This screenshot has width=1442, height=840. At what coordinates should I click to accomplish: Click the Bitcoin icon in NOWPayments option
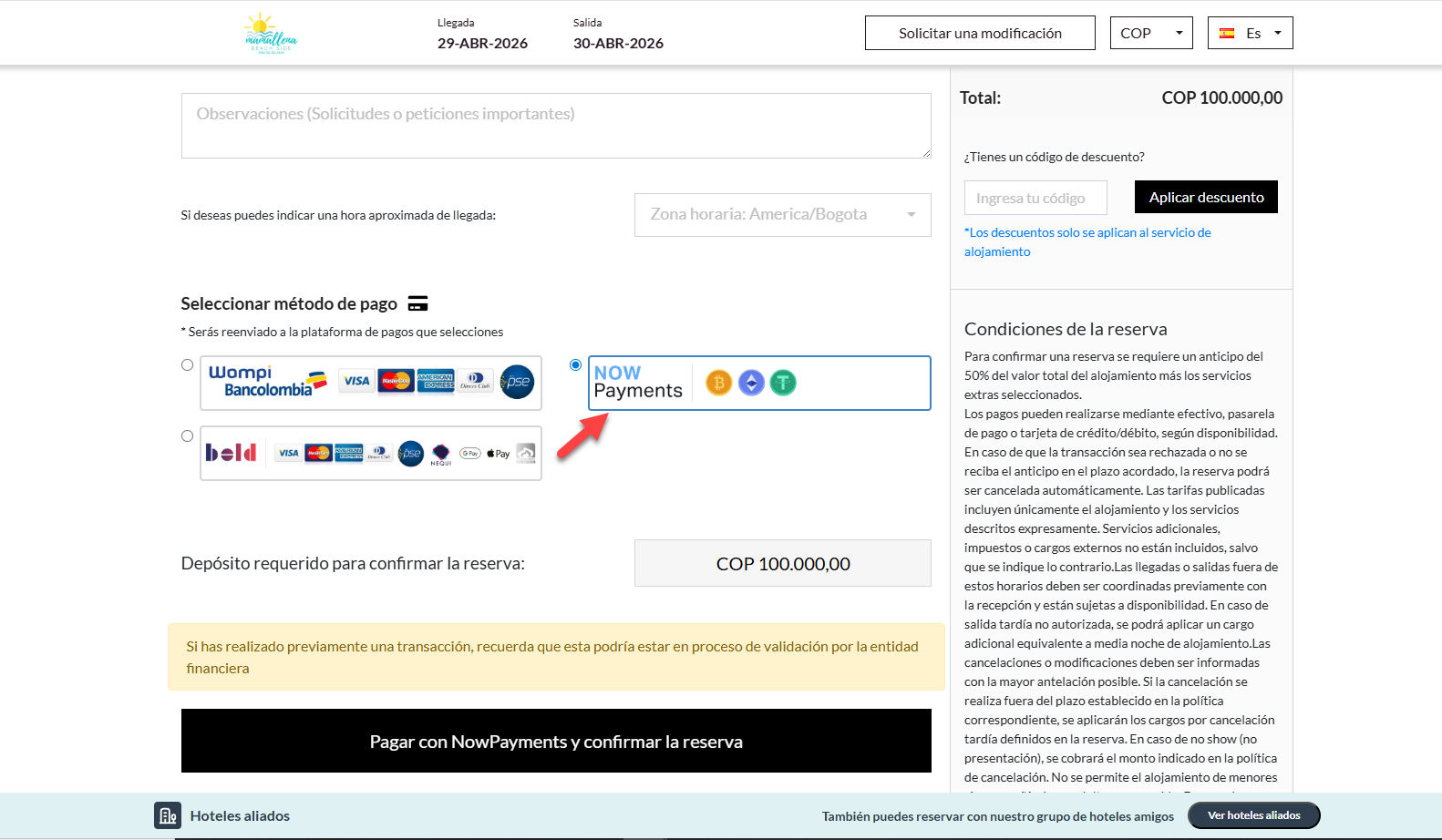tap(718, 383)
